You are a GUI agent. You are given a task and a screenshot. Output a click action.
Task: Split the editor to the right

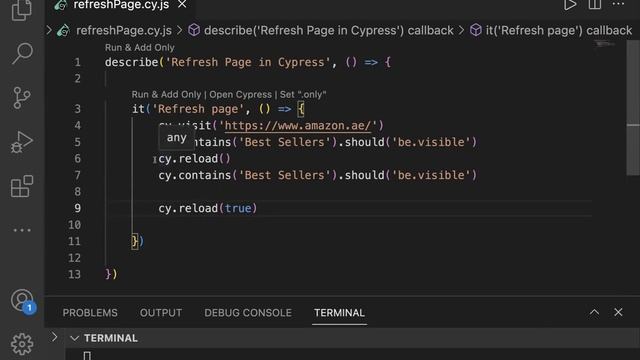point(595,5)
